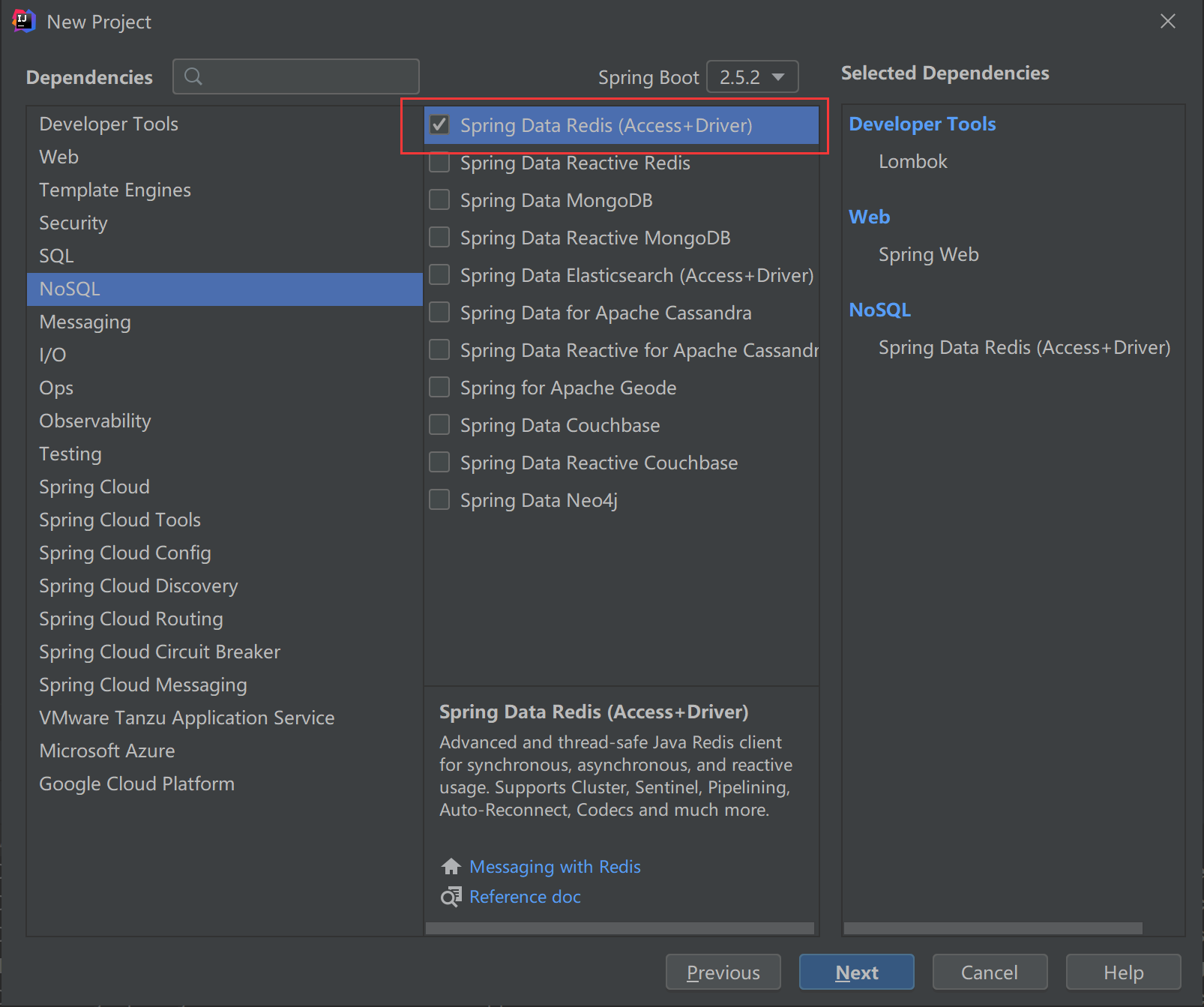Enable Spring Data MongoDB dependency
This screenshot has height=1007, width=1204.
pos(439,199)
